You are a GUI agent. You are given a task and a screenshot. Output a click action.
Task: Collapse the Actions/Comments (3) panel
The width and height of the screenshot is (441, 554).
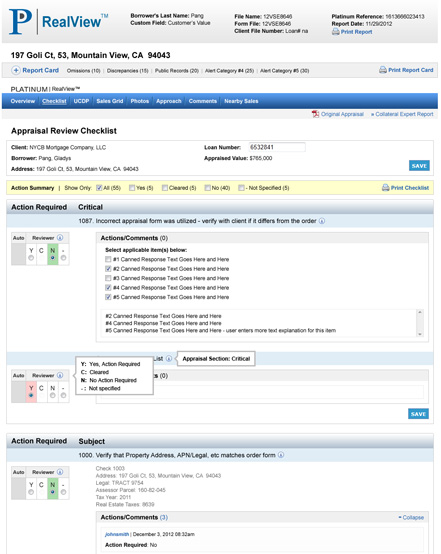pos(411,517)
